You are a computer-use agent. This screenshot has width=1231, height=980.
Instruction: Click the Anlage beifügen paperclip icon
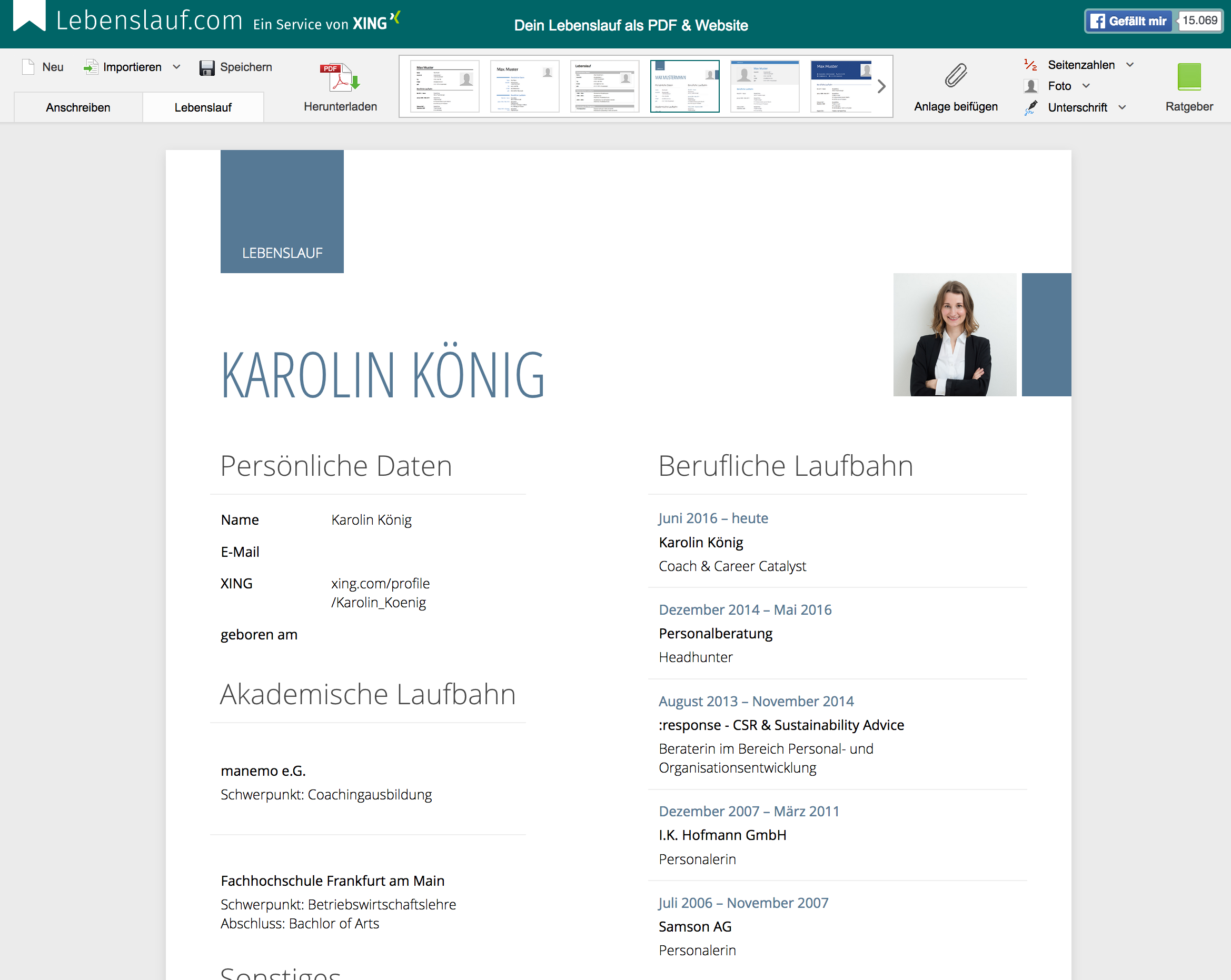[x=955, y=76]
